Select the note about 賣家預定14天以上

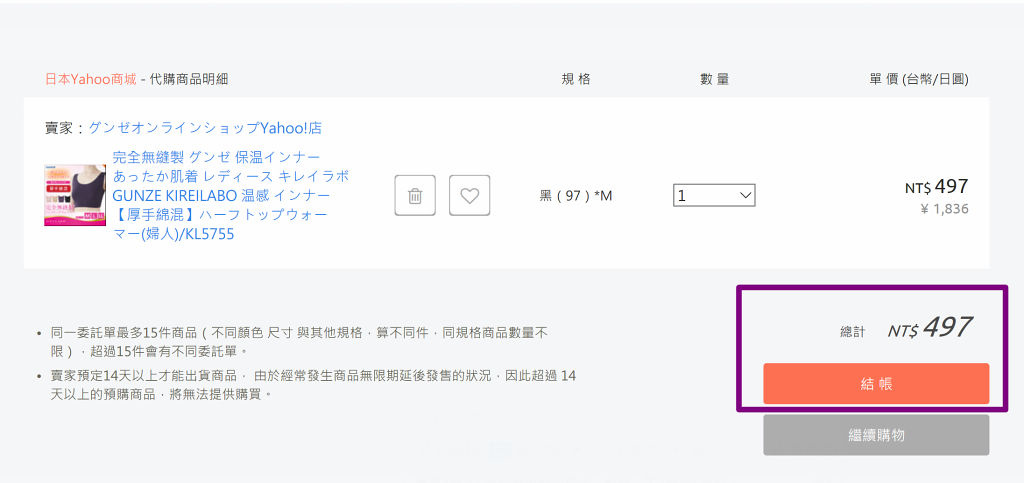(x=313, y=385)
